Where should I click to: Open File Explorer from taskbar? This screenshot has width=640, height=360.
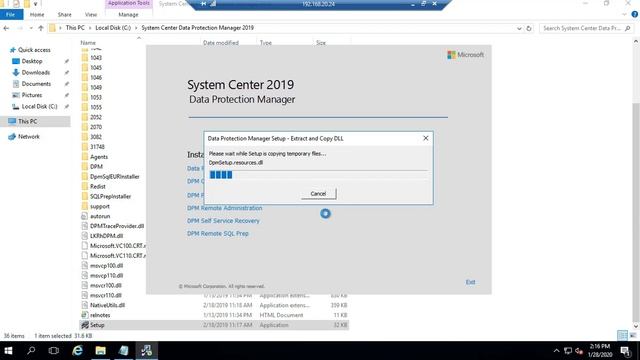point(100,351)
